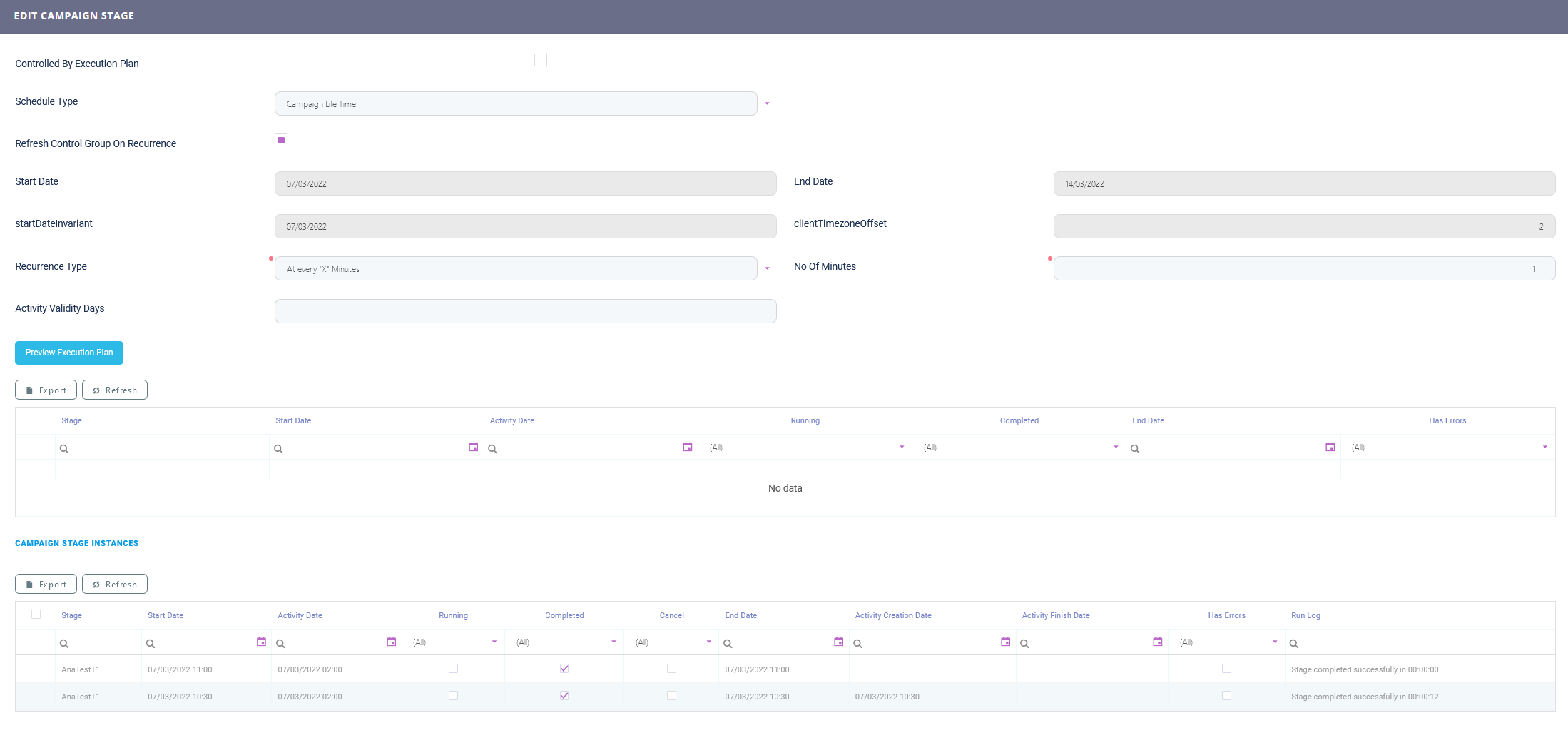Click Export button under Campaign Stage Instances
The width and height of the screenshot is (1568, 733).
[46, 585]
